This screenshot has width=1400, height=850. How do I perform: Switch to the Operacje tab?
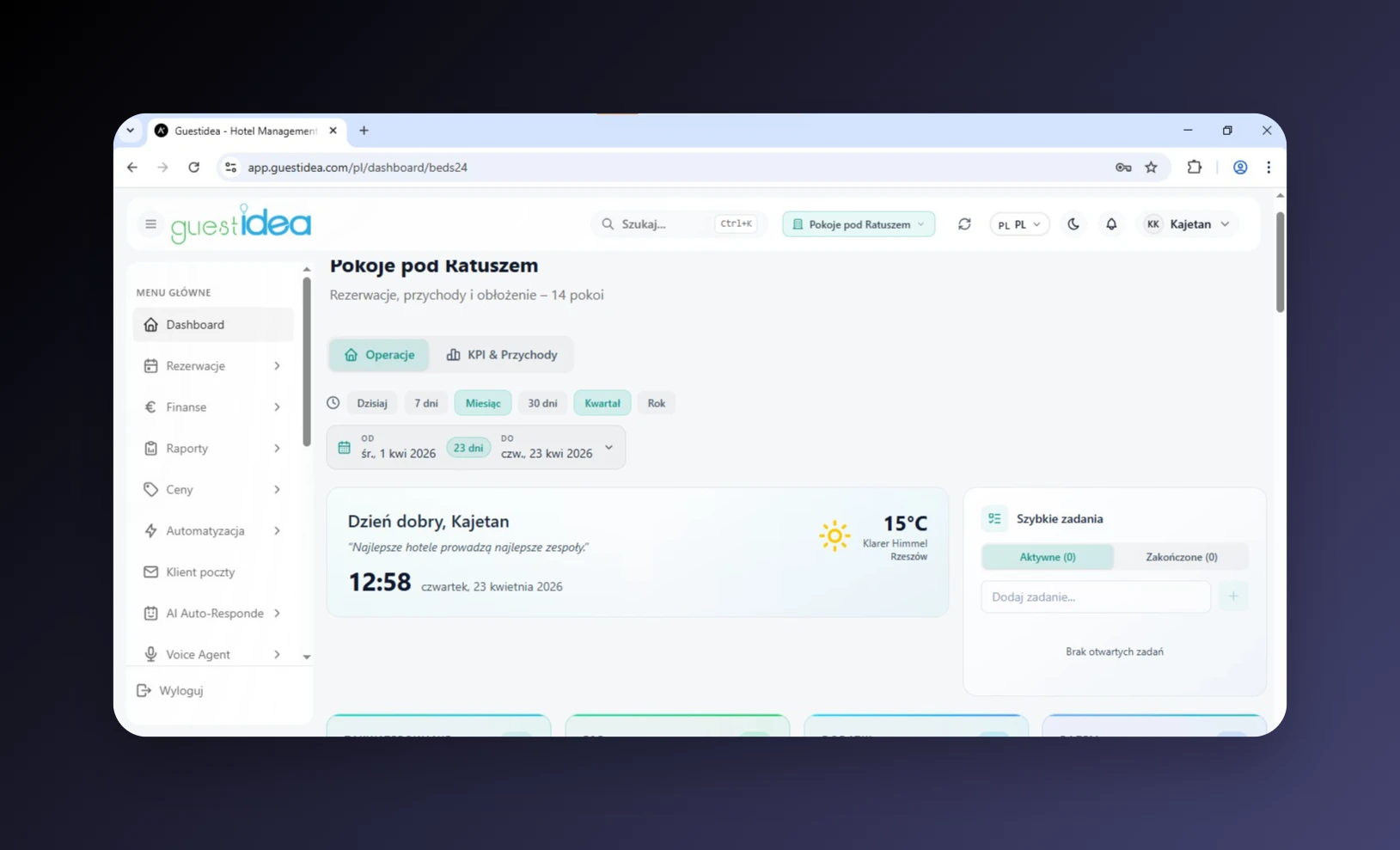click(x=379, y=355)
